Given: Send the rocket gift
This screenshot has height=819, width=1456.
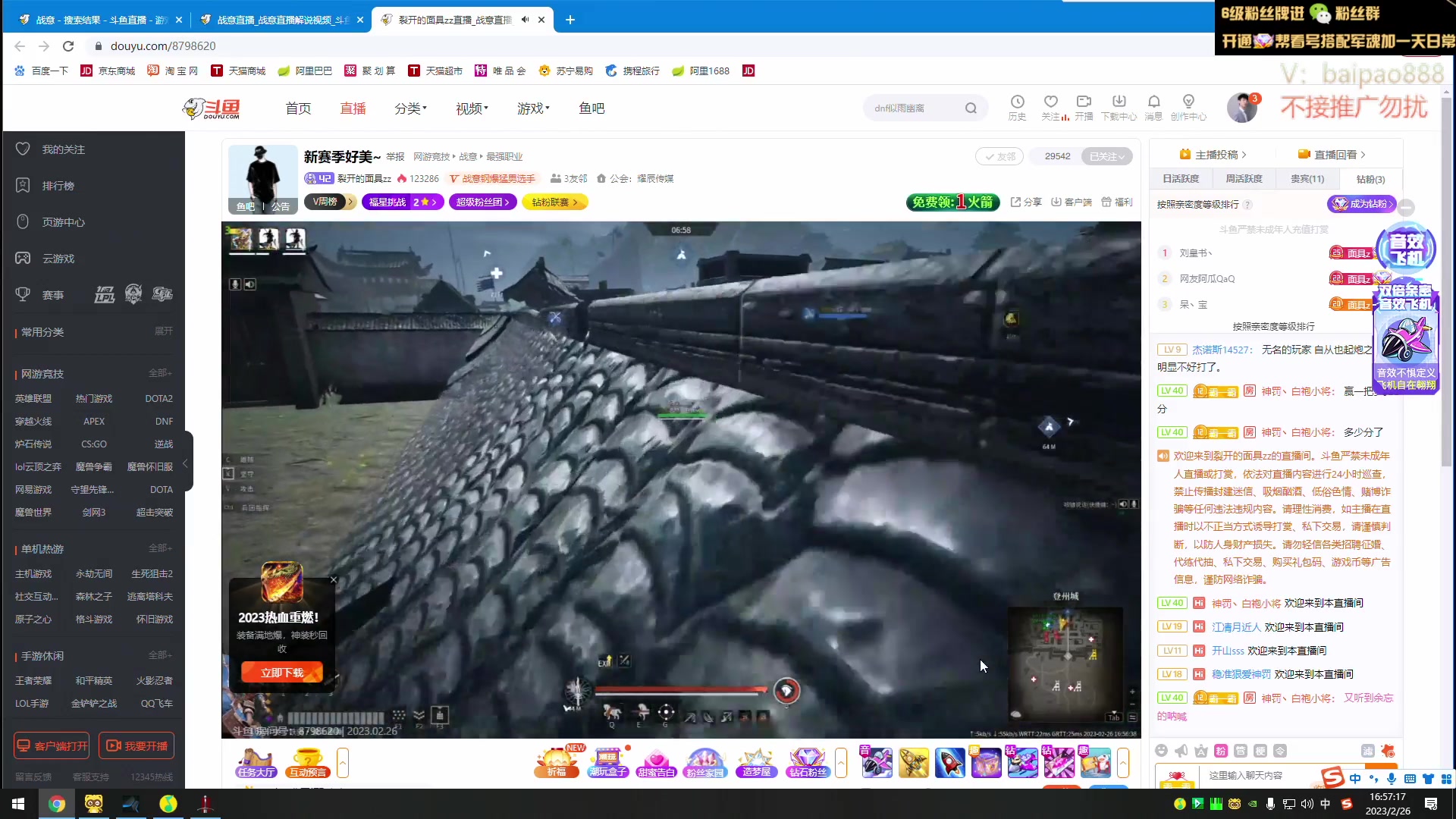Looking at the screenshot, I should coord(949,763).
